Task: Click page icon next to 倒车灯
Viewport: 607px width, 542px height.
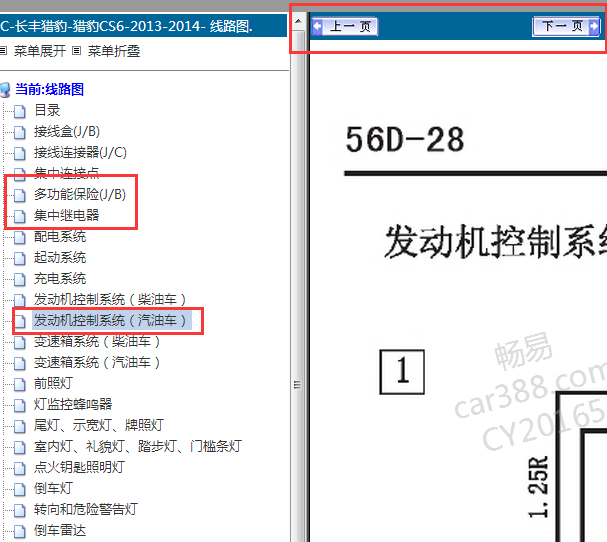Action: click(20, 489)
